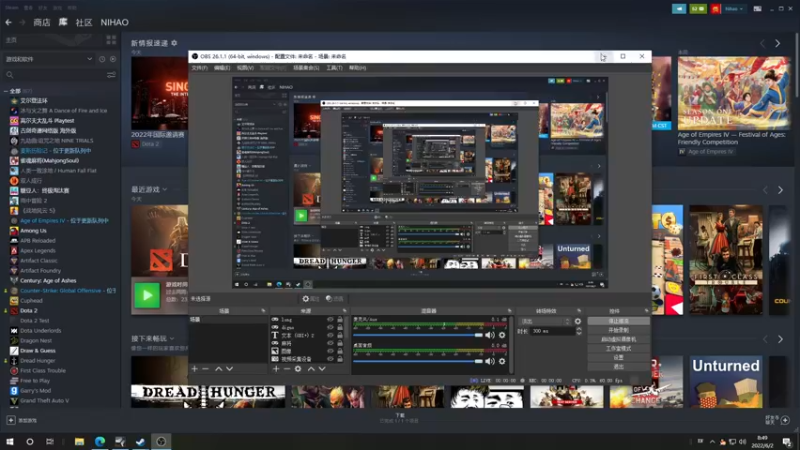Image resolution: width=800 pixels, height=450 pixels.
Task: Open source properties gear in sources toolbar
Action: [298, 368]
